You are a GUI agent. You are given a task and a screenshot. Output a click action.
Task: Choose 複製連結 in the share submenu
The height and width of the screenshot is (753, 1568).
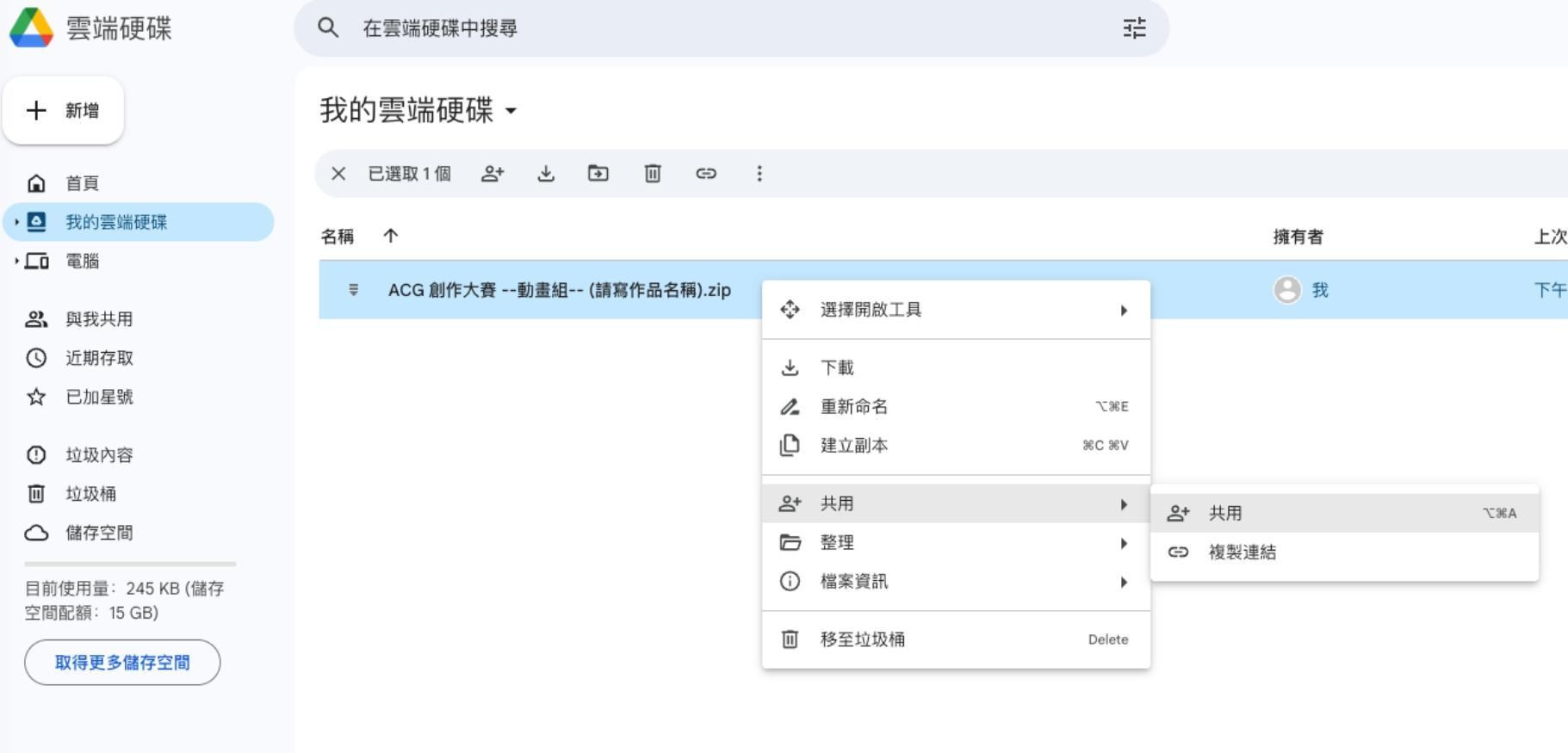pyautogui.click(x=1242, y=552)
